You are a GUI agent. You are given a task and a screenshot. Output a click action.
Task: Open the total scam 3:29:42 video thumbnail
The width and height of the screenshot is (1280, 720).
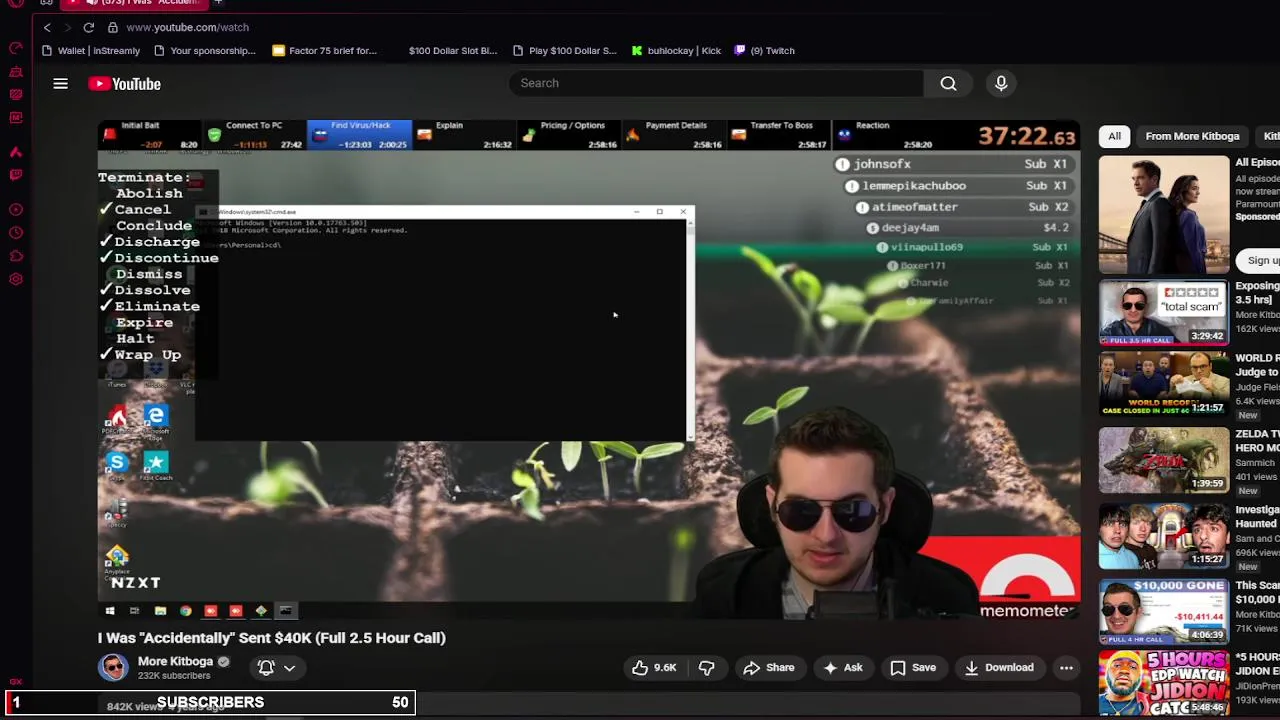1164,313
